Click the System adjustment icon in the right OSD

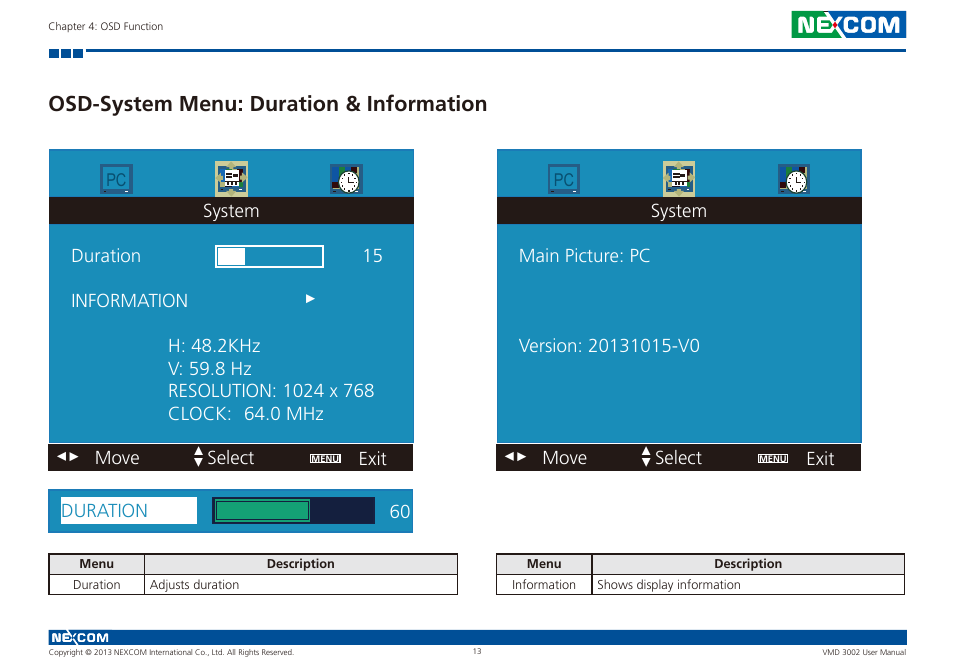coord(679,178)
